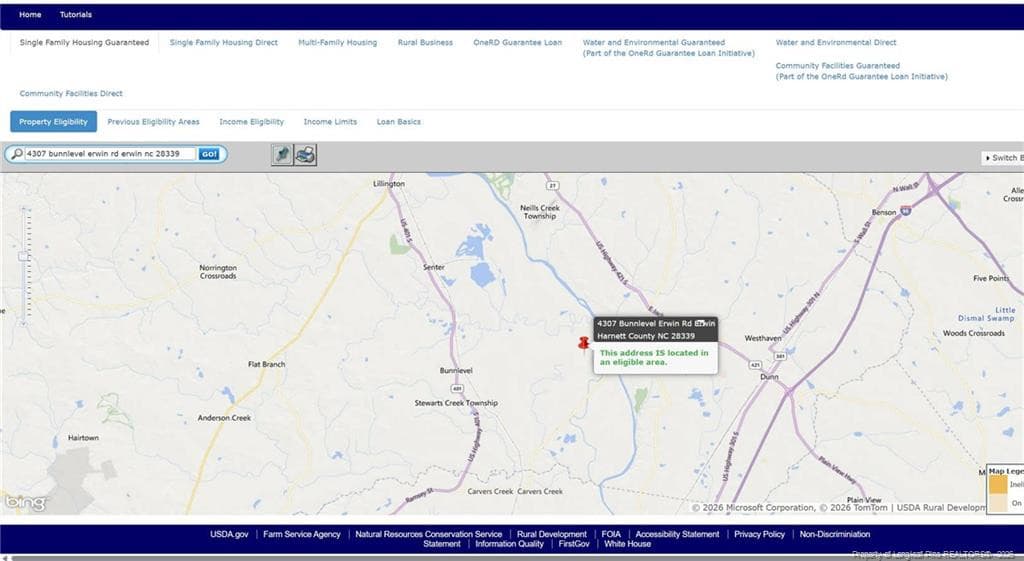This screenshot has width=1024, height=561.
Task: Click the route 421 shield near Dunn
Action: tap(756, 365)
